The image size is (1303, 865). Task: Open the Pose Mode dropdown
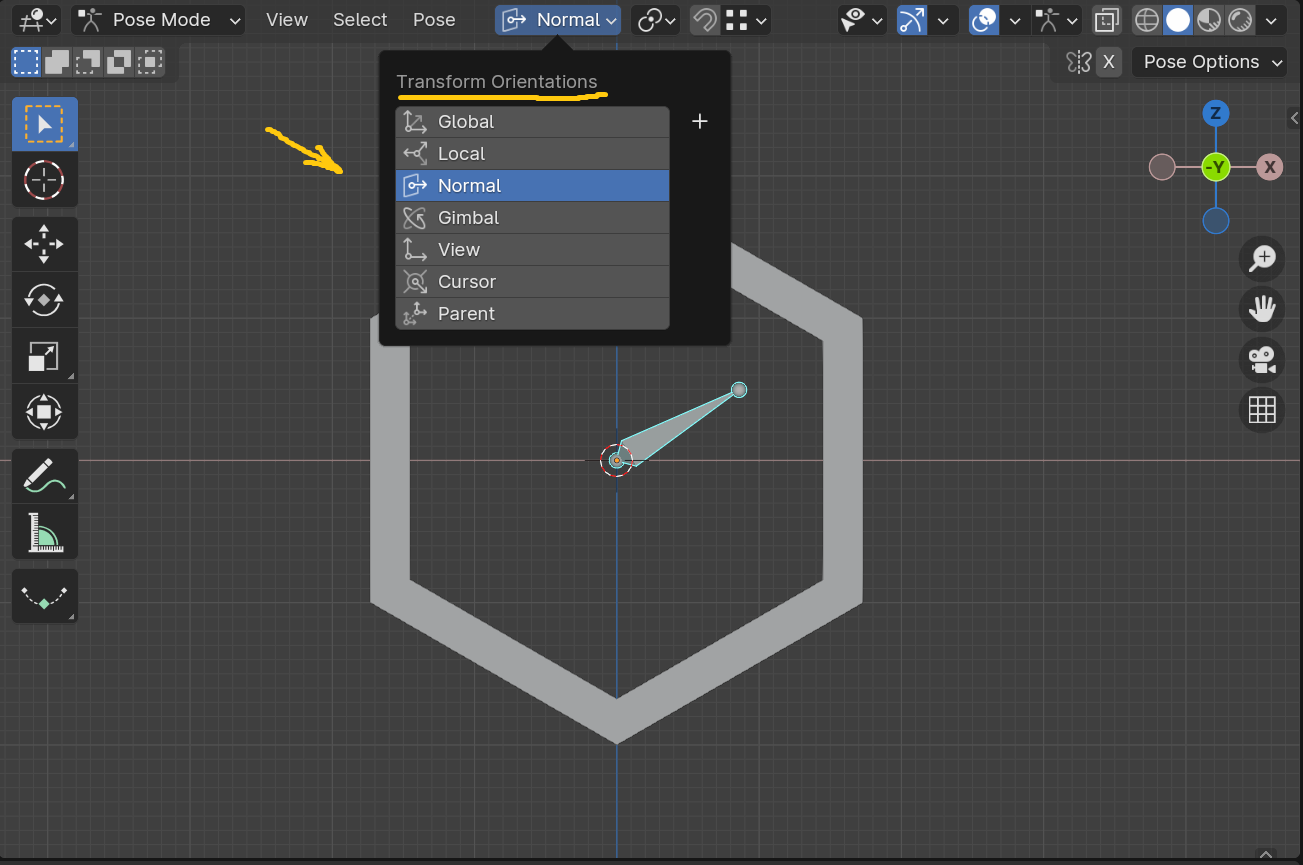click(158, 20)
